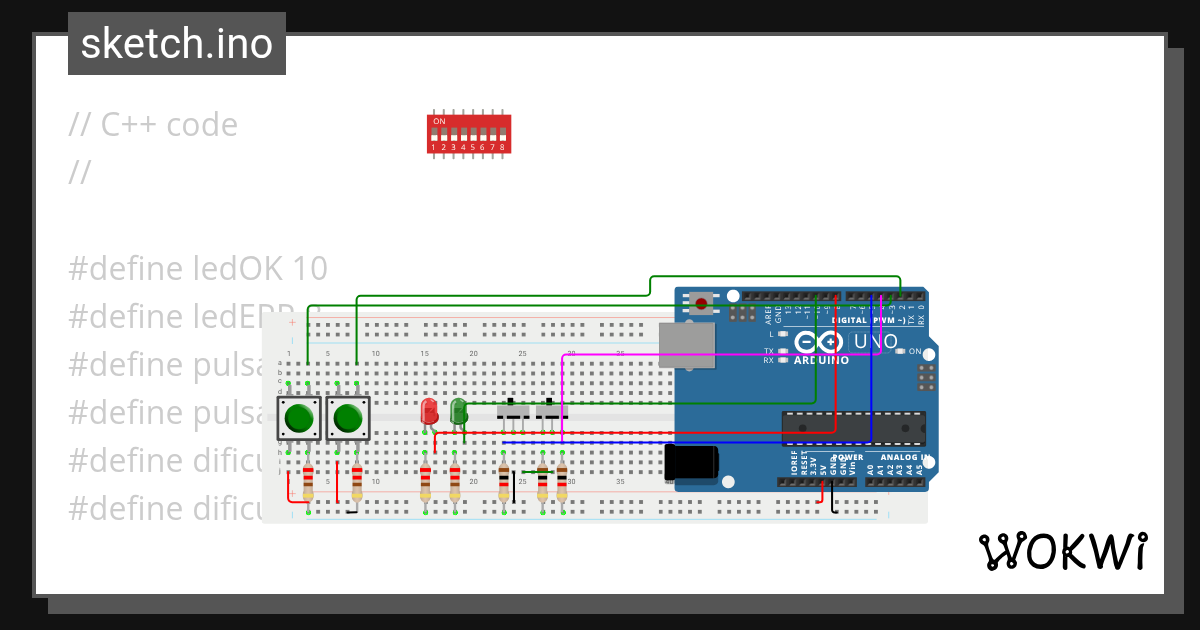Select the red LED on the breadboard
The image size is (1200, 630).
[x=429, y=411]
